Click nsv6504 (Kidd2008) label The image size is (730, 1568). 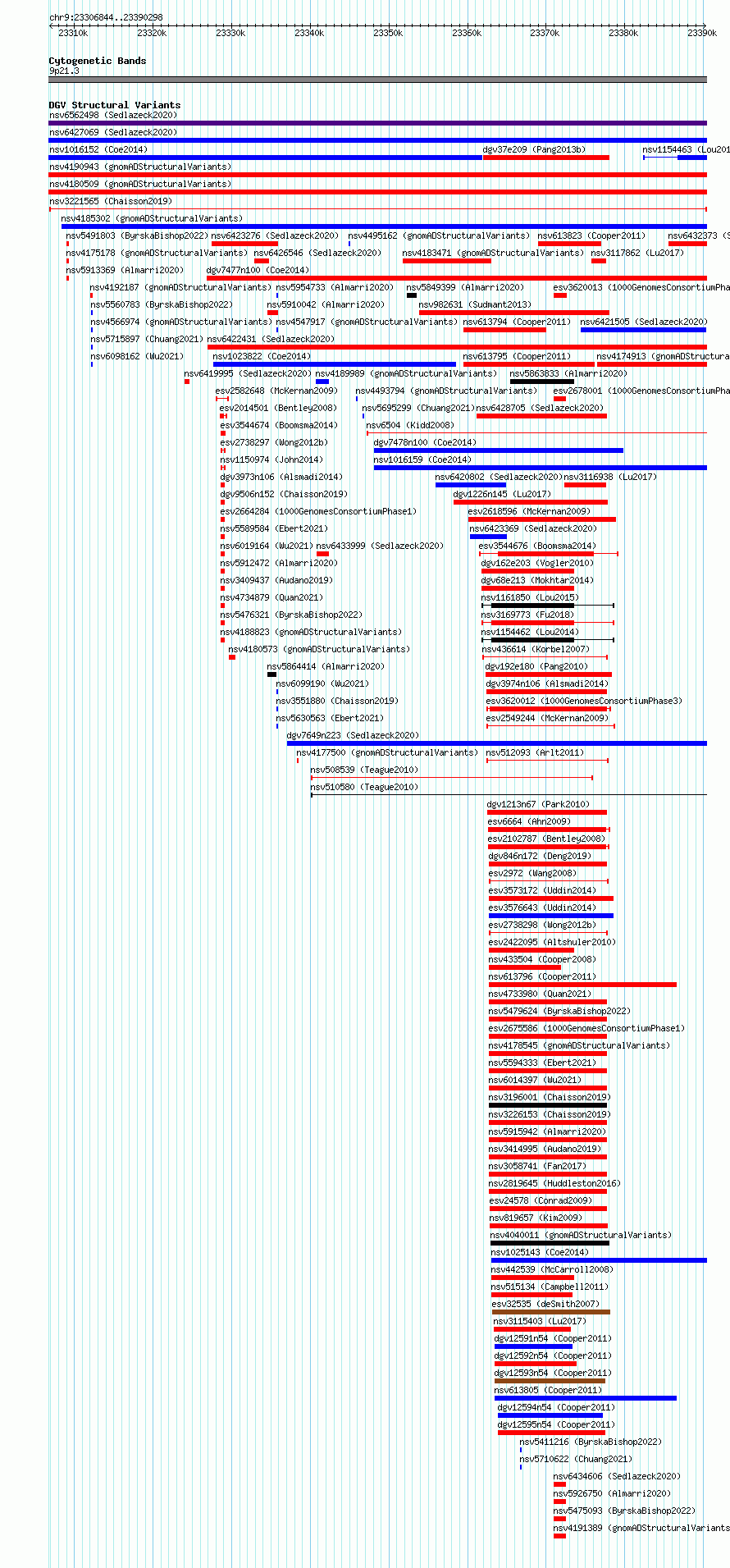click(x=410, y=425)
